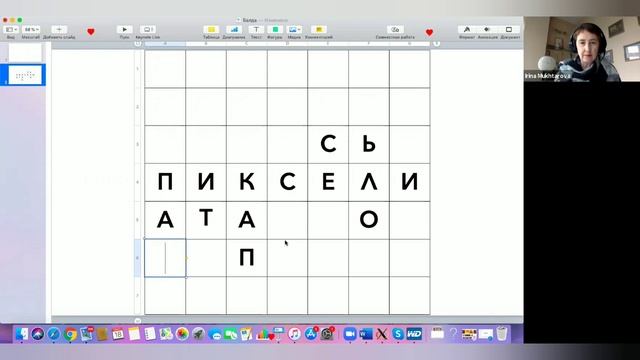The height and width of the screenshot is (360, 640).
Task: Open Microsoft Word from the Dock
Action: [x=365, y=334]
